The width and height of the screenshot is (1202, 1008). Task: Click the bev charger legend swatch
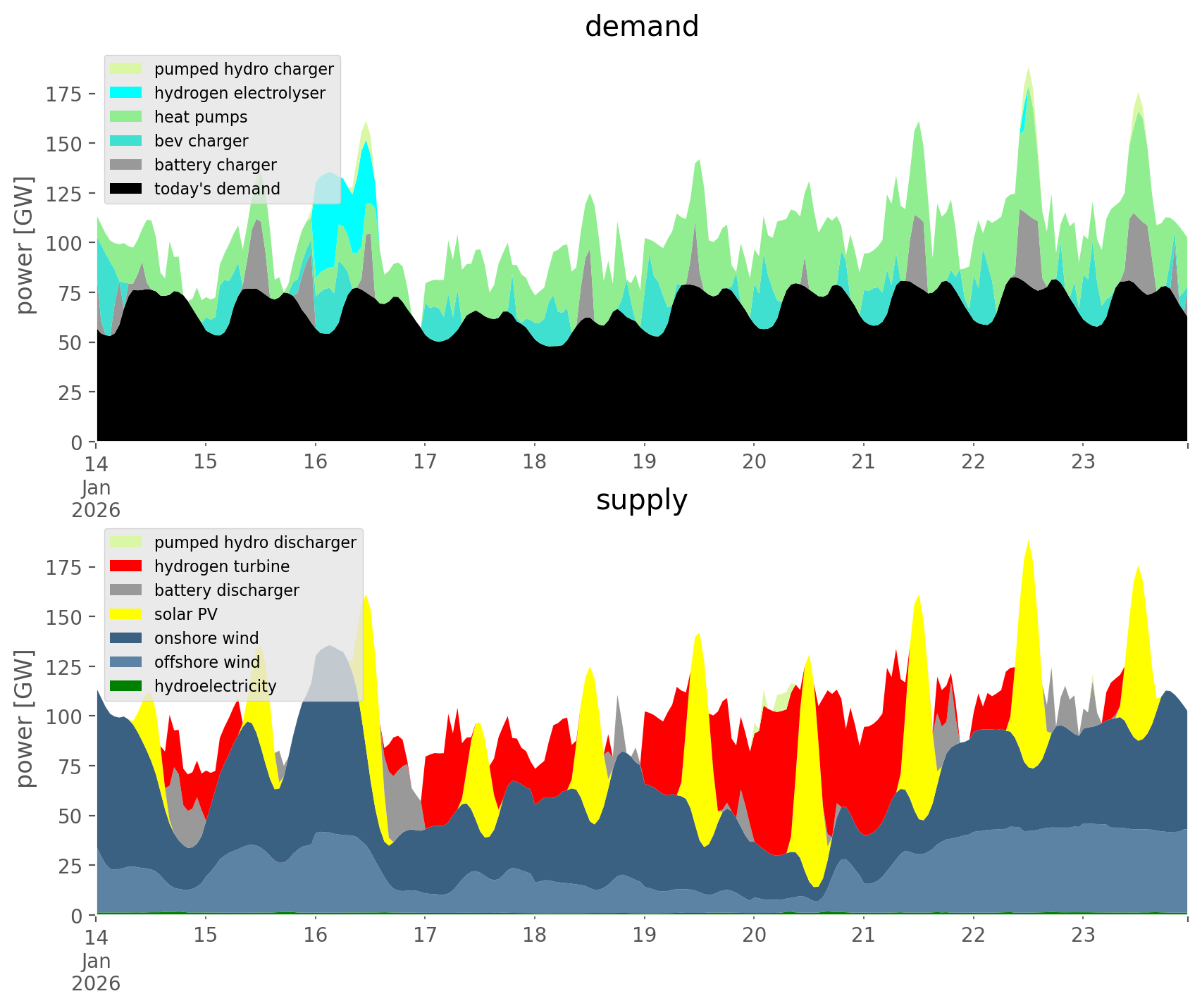[x=126, y=141]
